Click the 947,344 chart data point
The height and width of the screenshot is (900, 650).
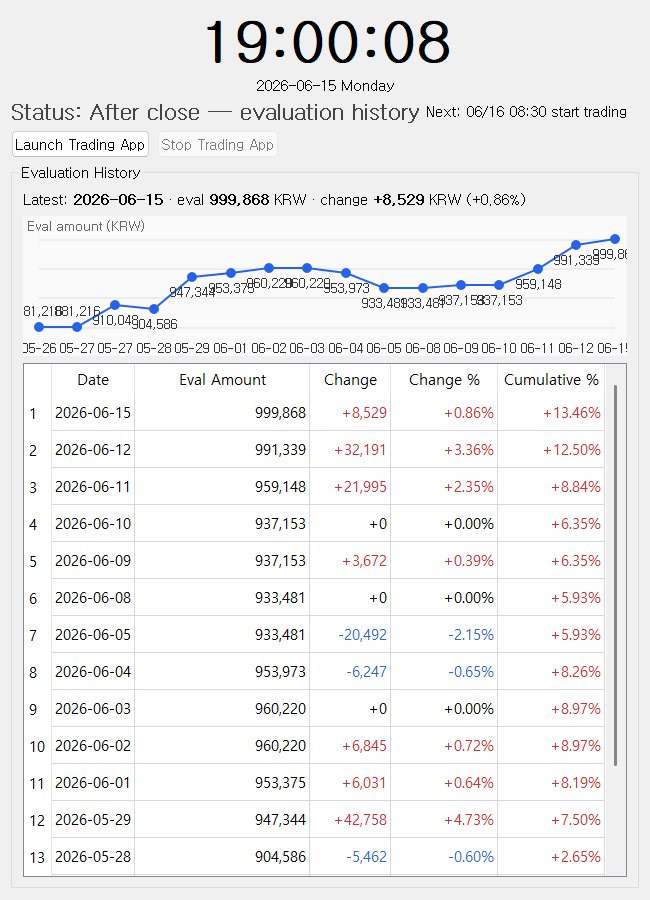(x=192, y=277)
